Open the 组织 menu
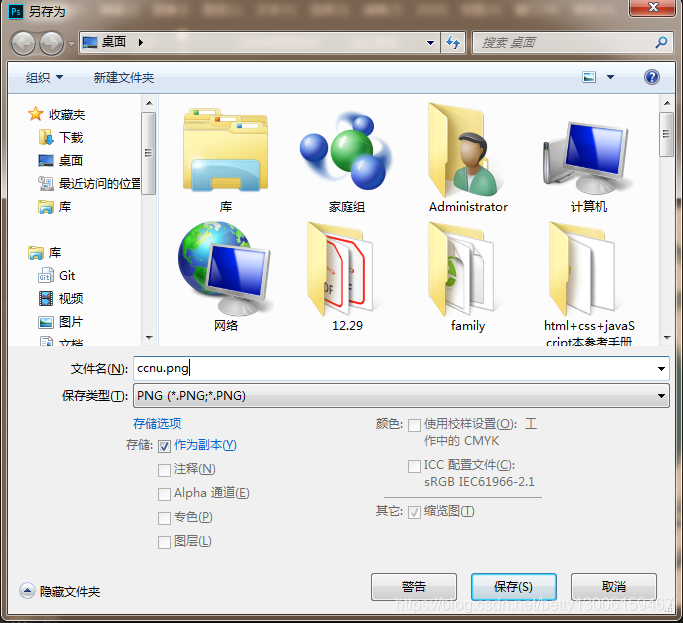 pos(44,78)
